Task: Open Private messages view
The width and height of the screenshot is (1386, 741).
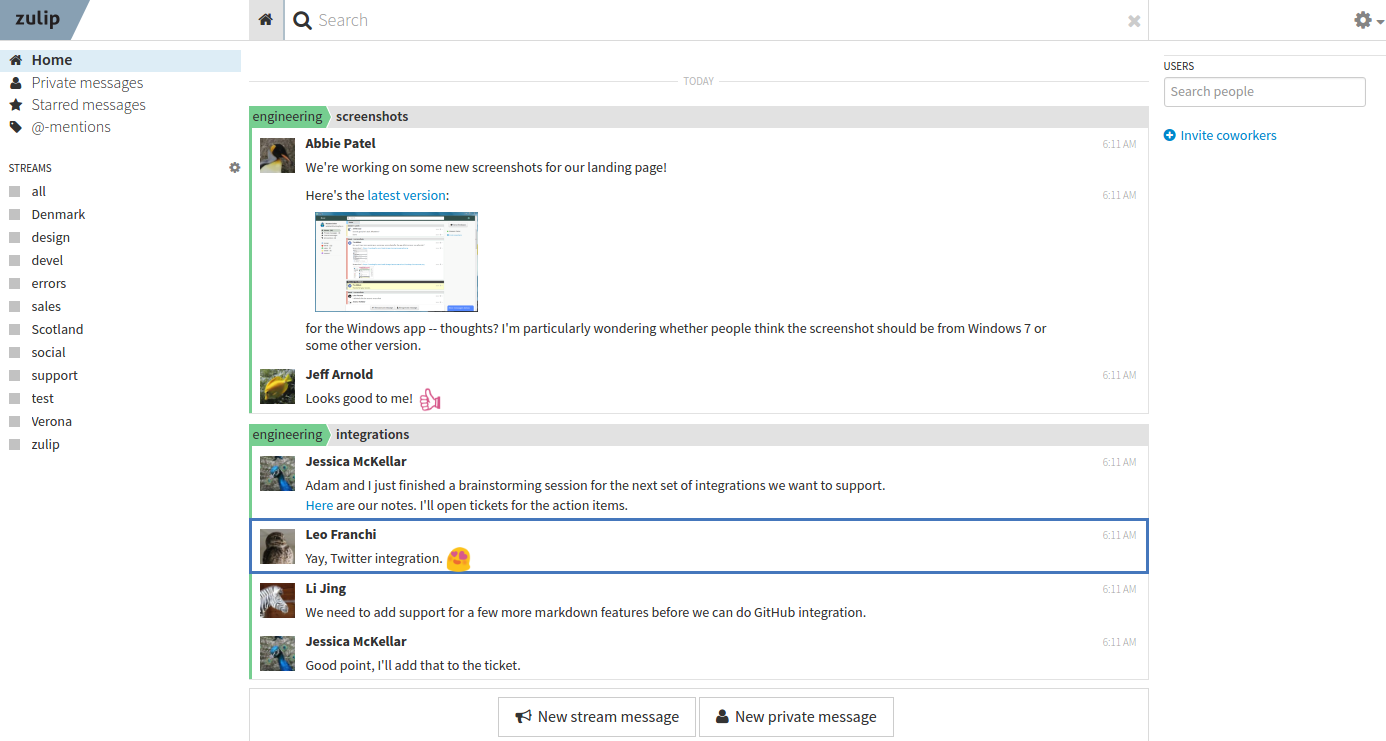Action: click(x=87, y=83)
